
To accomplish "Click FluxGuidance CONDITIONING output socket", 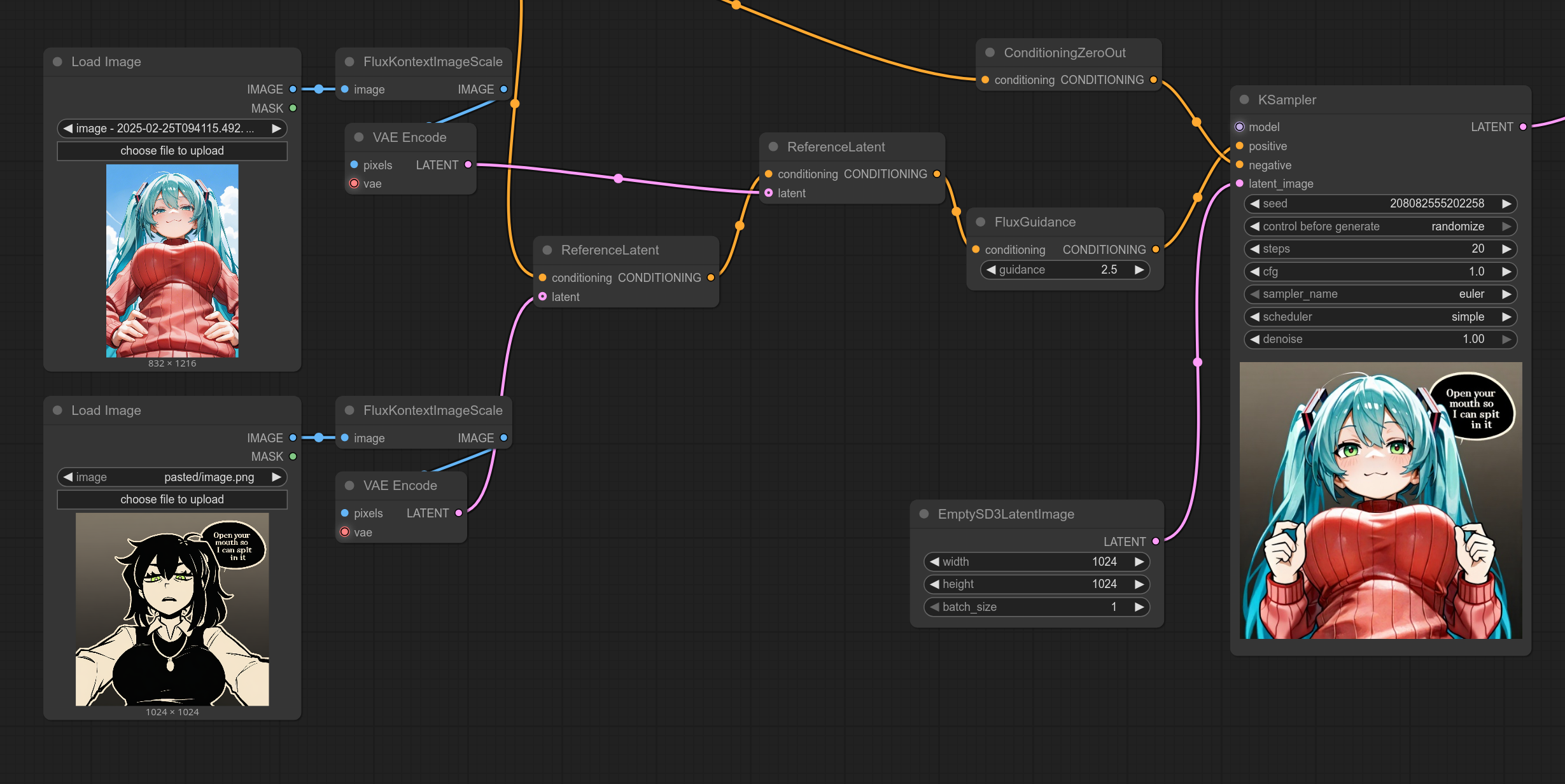I will pos(1156,249).
